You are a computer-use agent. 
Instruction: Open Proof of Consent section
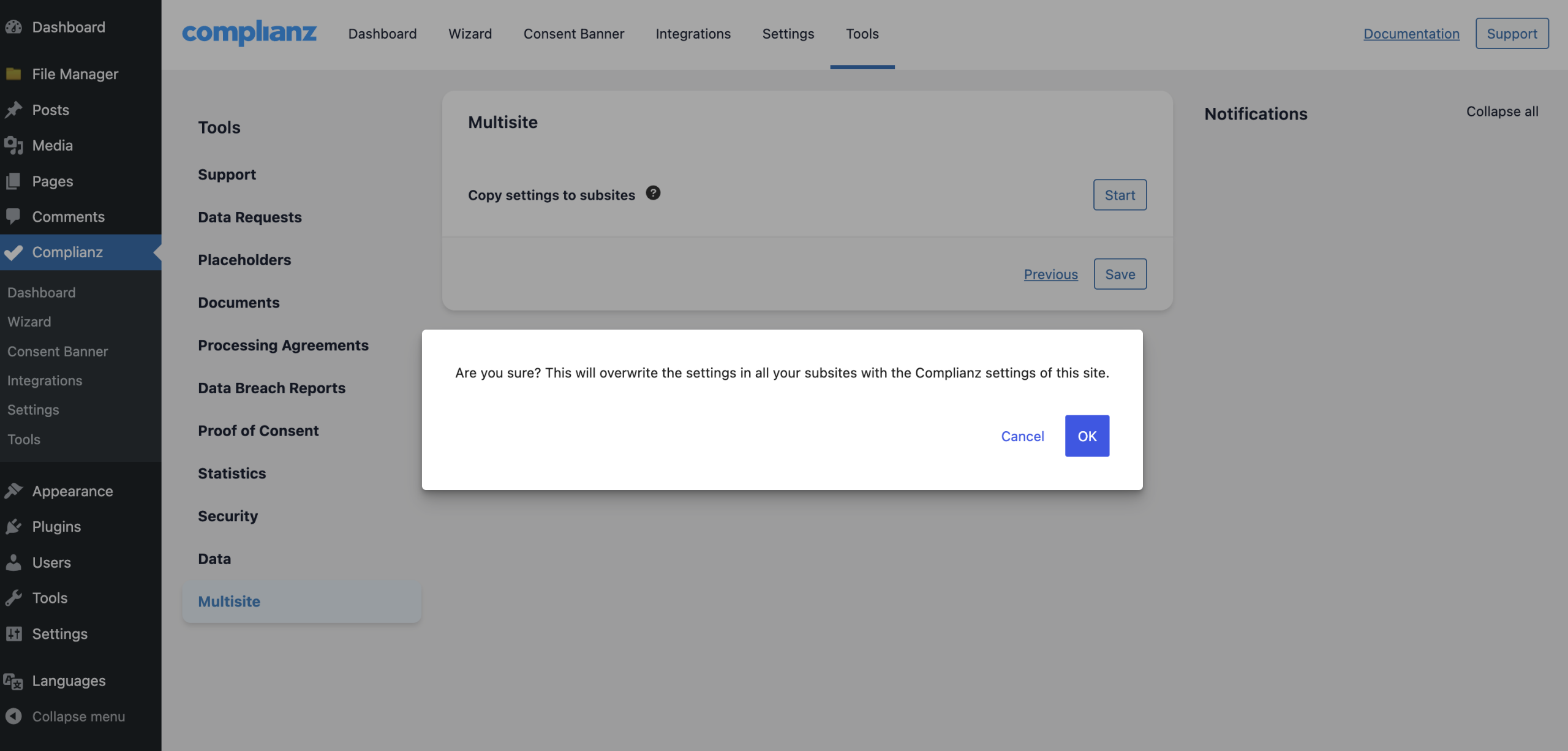(258, 431)
